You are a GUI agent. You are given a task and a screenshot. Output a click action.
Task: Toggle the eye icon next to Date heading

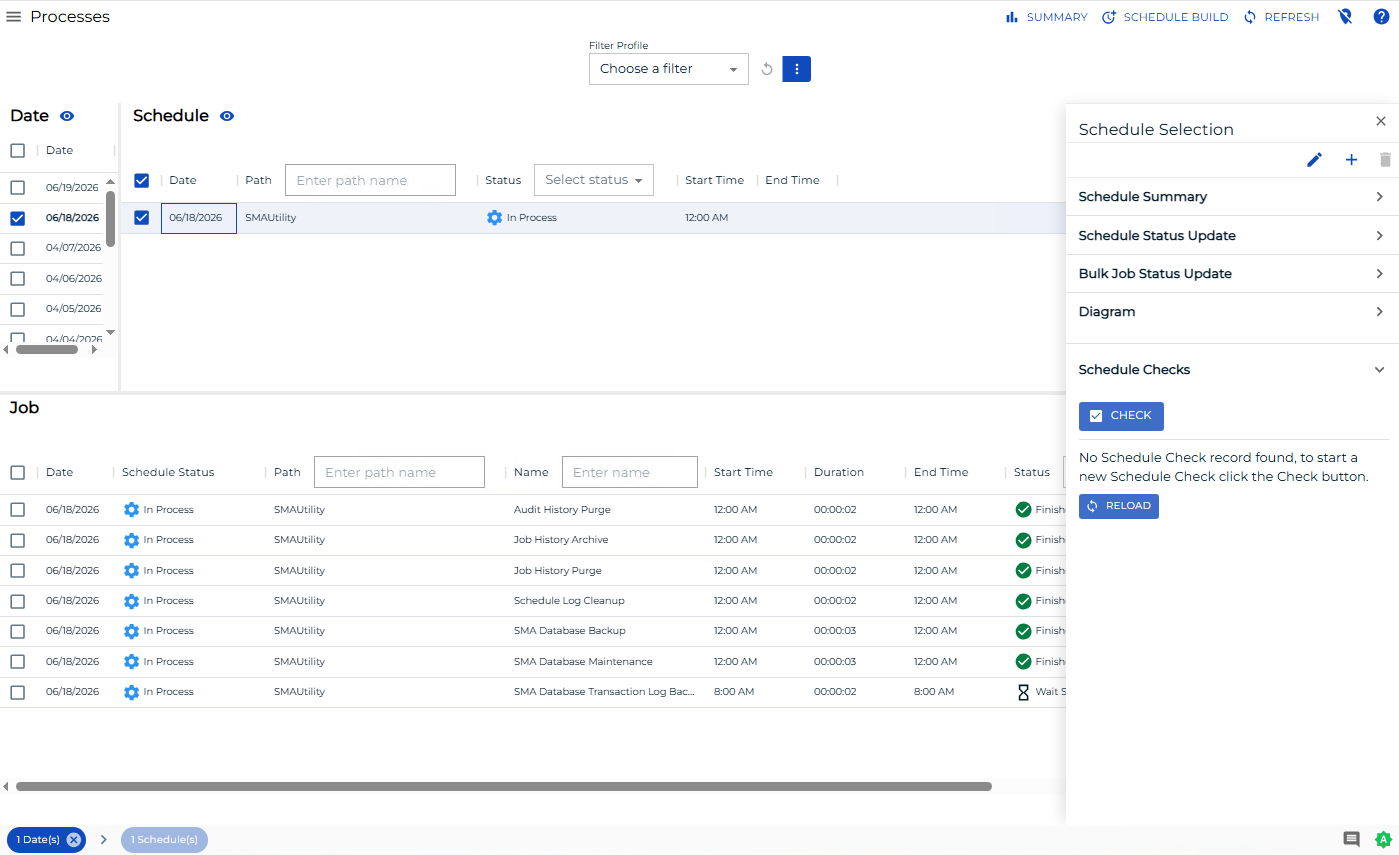coord(67,116)
